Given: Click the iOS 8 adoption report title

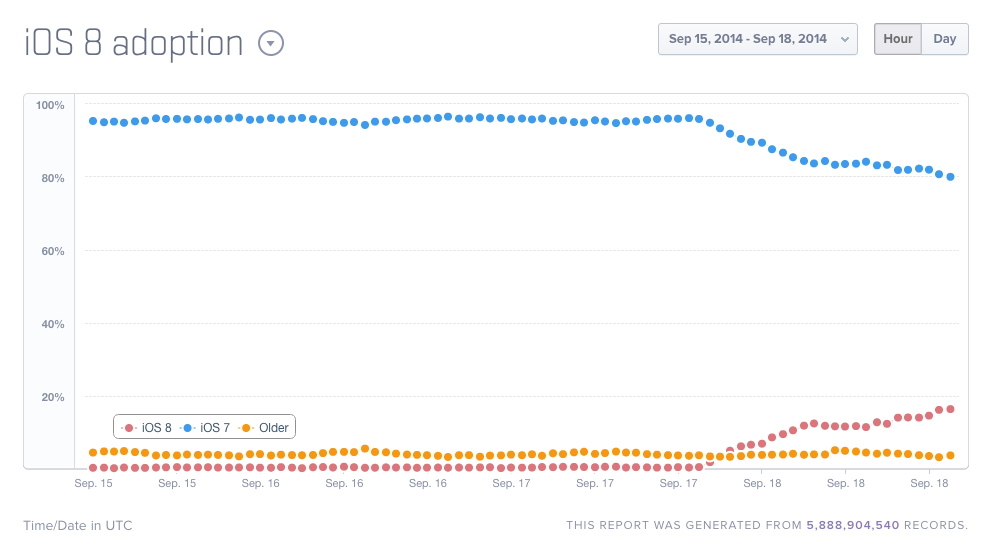Looking at the screenshot, I should 133,43.
